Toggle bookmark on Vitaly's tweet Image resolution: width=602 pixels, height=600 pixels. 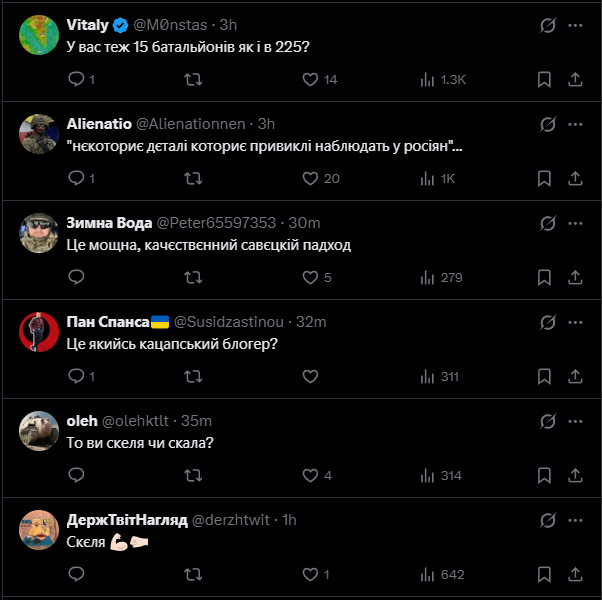(x=544, y=79)
